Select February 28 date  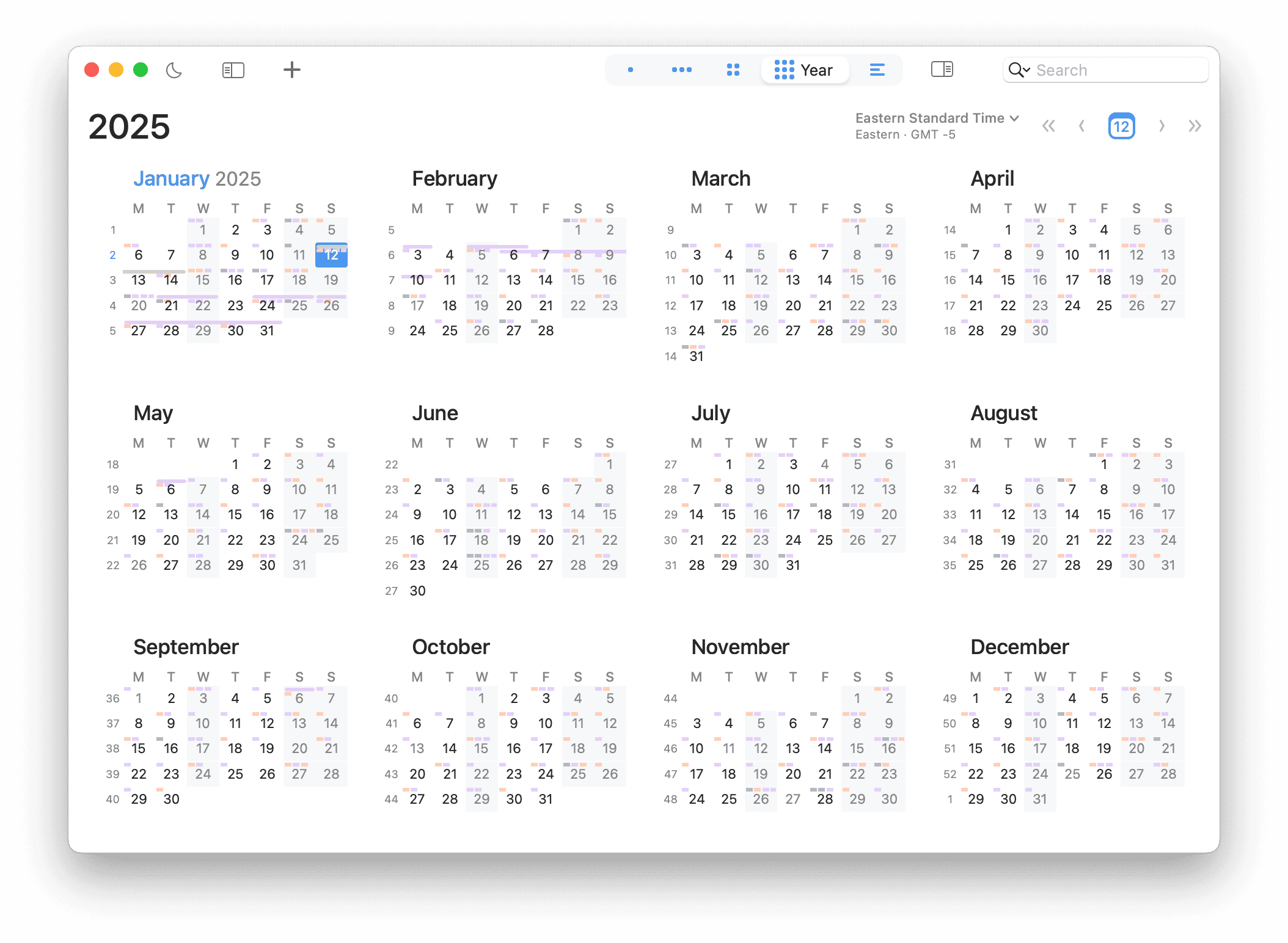pos(546,330)
